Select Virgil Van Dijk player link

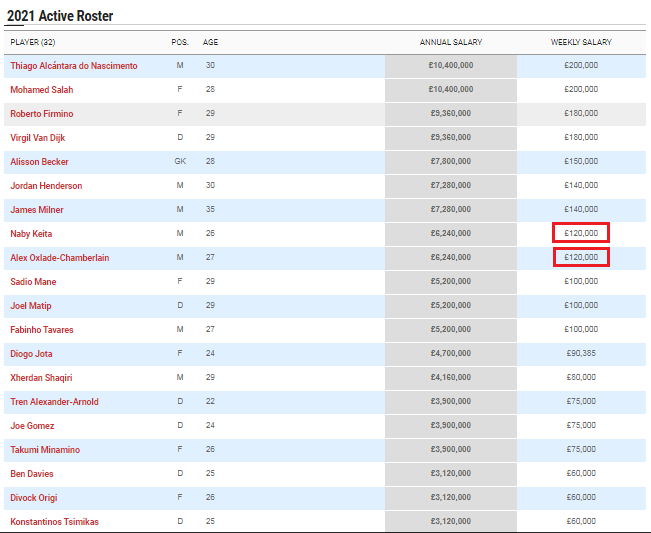coord(43,138)
